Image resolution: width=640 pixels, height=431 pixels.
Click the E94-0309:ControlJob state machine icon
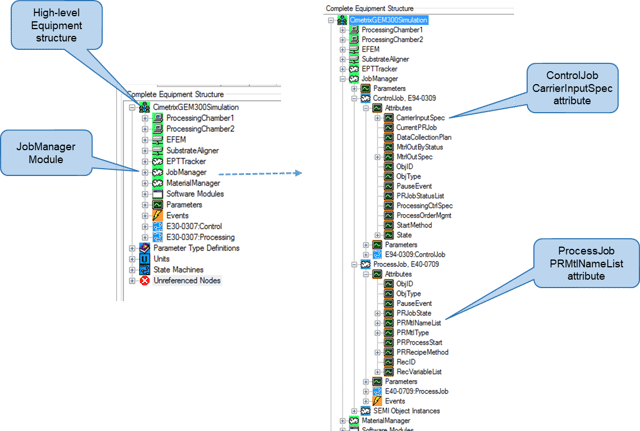point(378,255)
